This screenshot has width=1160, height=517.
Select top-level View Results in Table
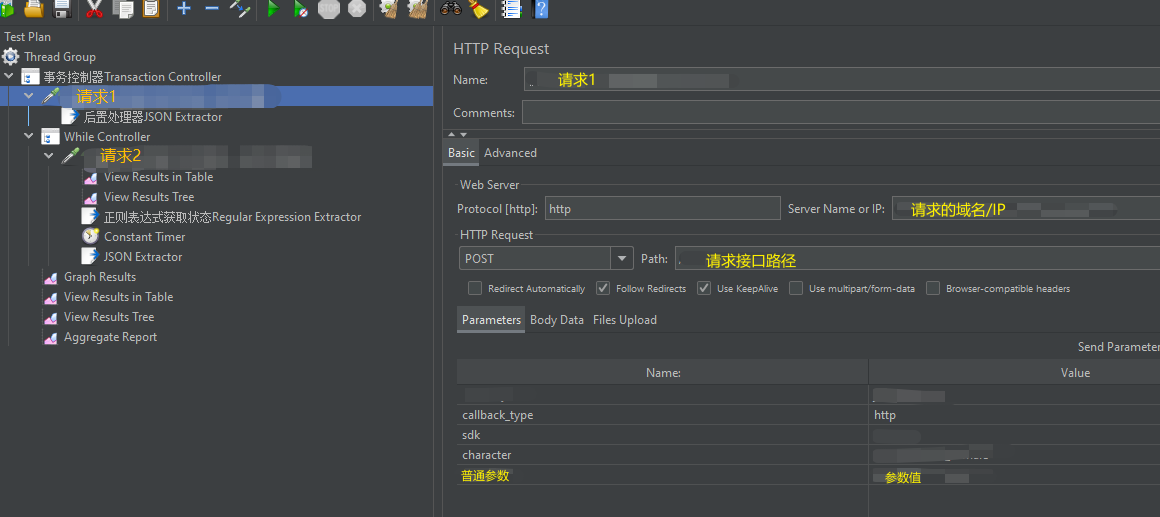pos(118,297)
